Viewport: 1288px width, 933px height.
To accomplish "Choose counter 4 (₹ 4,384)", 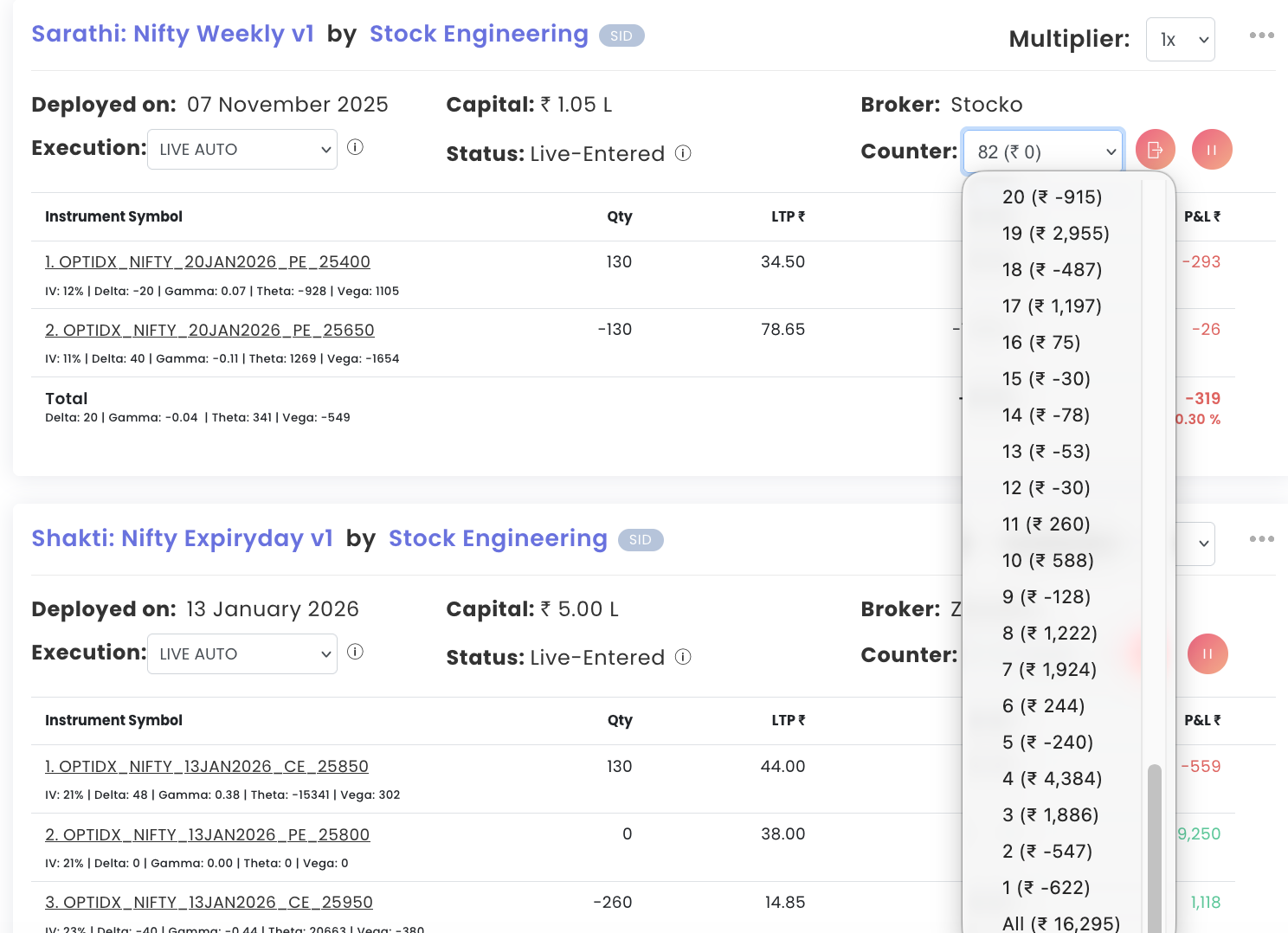I will (1052, 779).
